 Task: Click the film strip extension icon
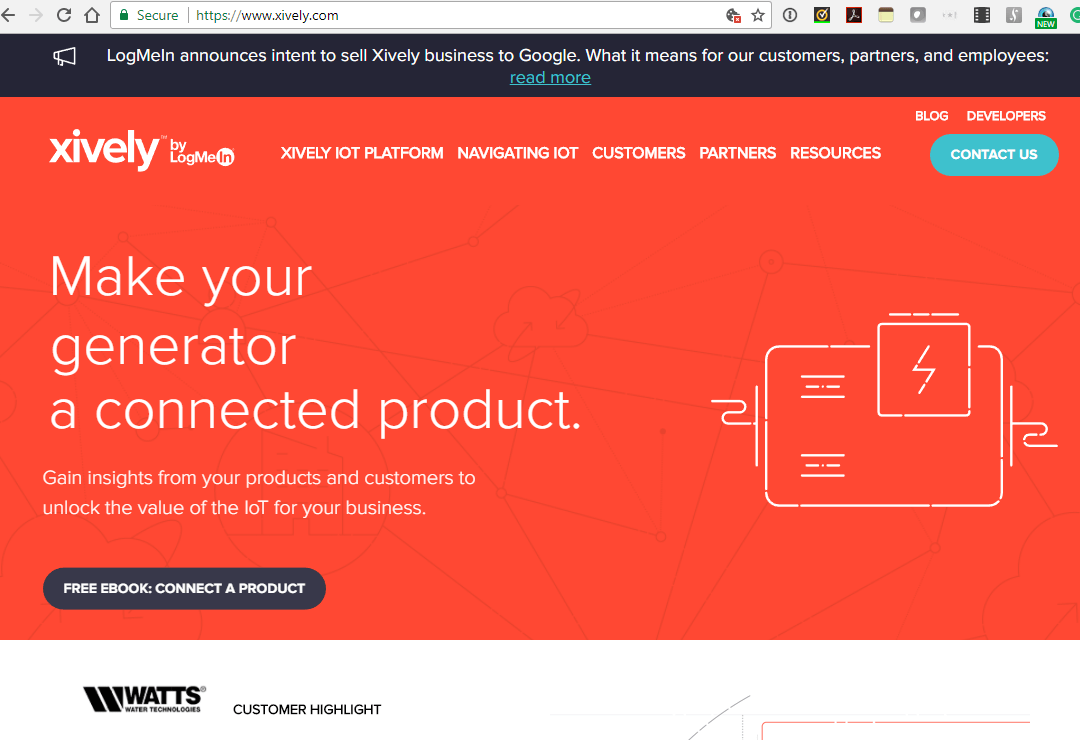981,15
